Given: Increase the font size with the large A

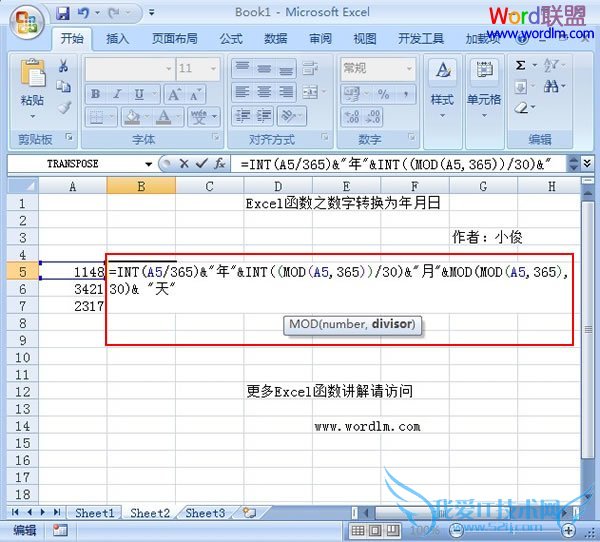Looking at the screenshot, I should tap(174, 94).
